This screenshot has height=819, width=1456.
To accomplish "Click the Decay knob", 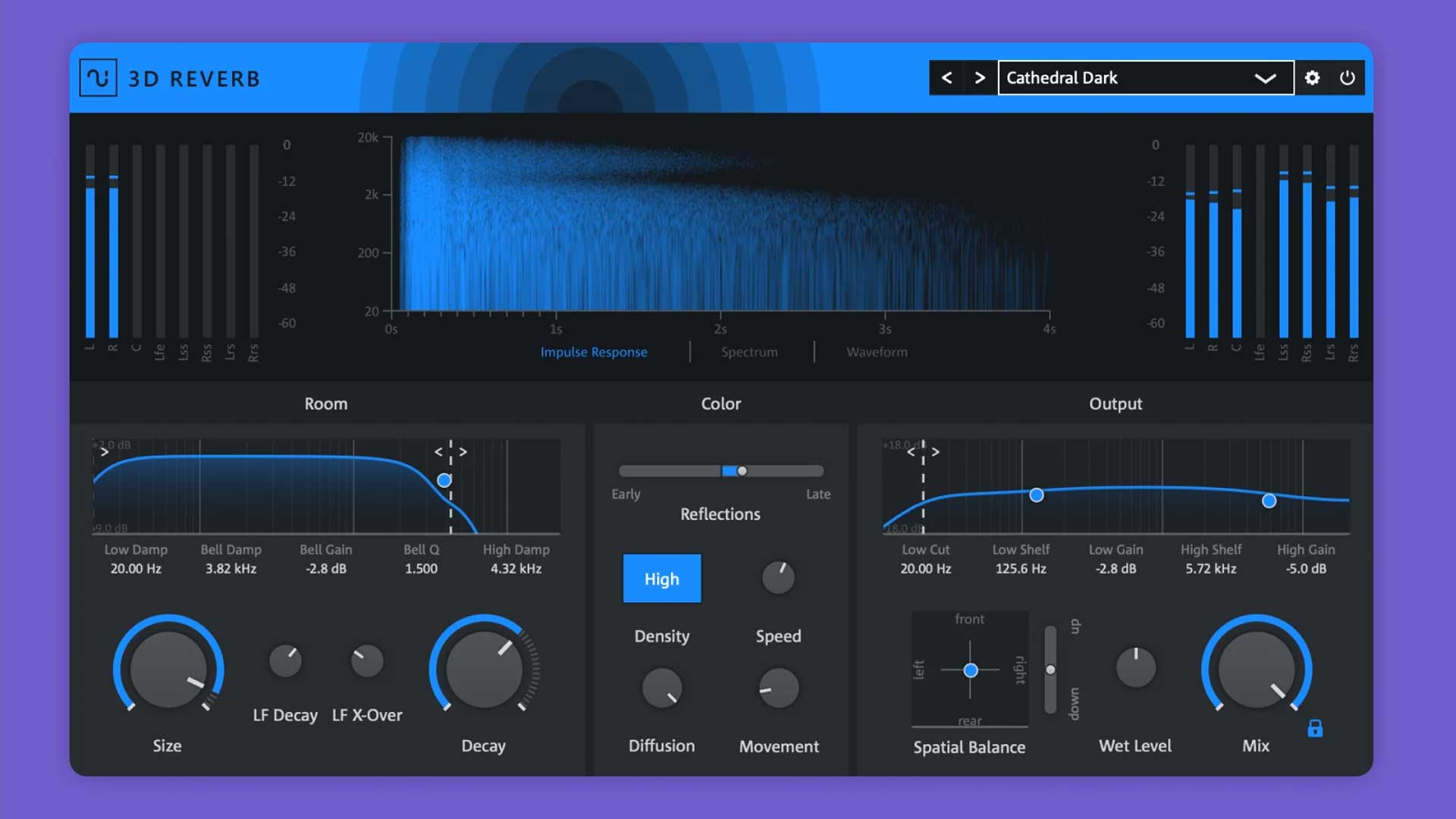I will pos(484,670).
